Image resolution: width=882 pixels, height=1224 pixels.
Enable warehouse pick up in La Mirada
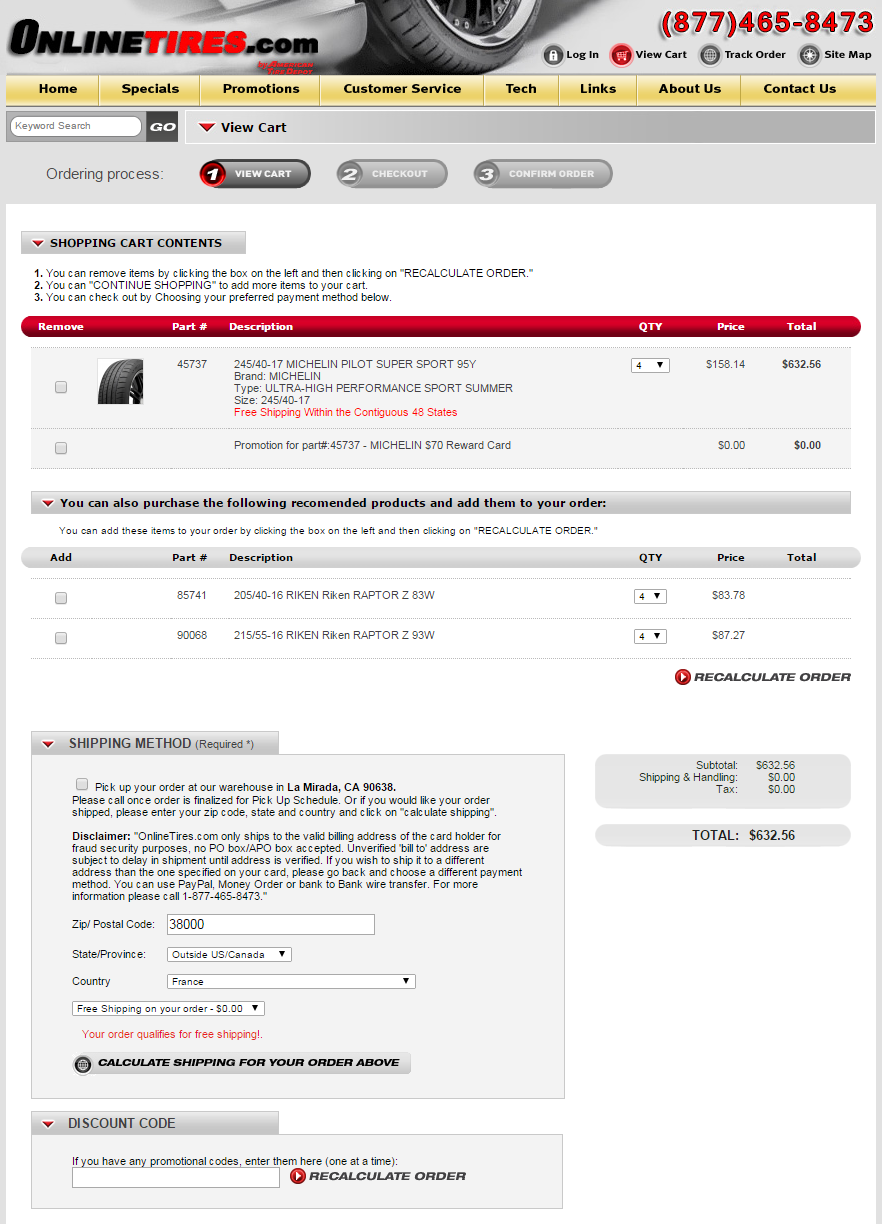click(82, 784)
